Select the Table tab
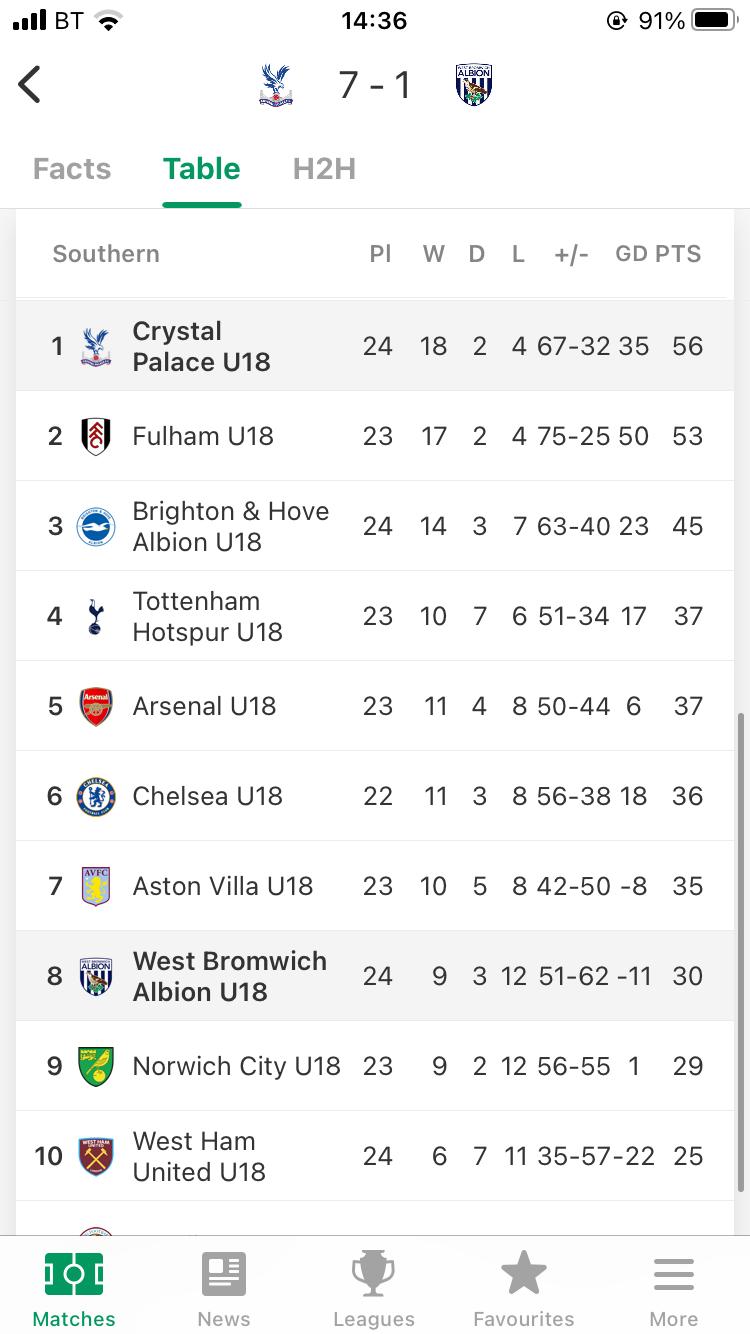 pos(202,169)
